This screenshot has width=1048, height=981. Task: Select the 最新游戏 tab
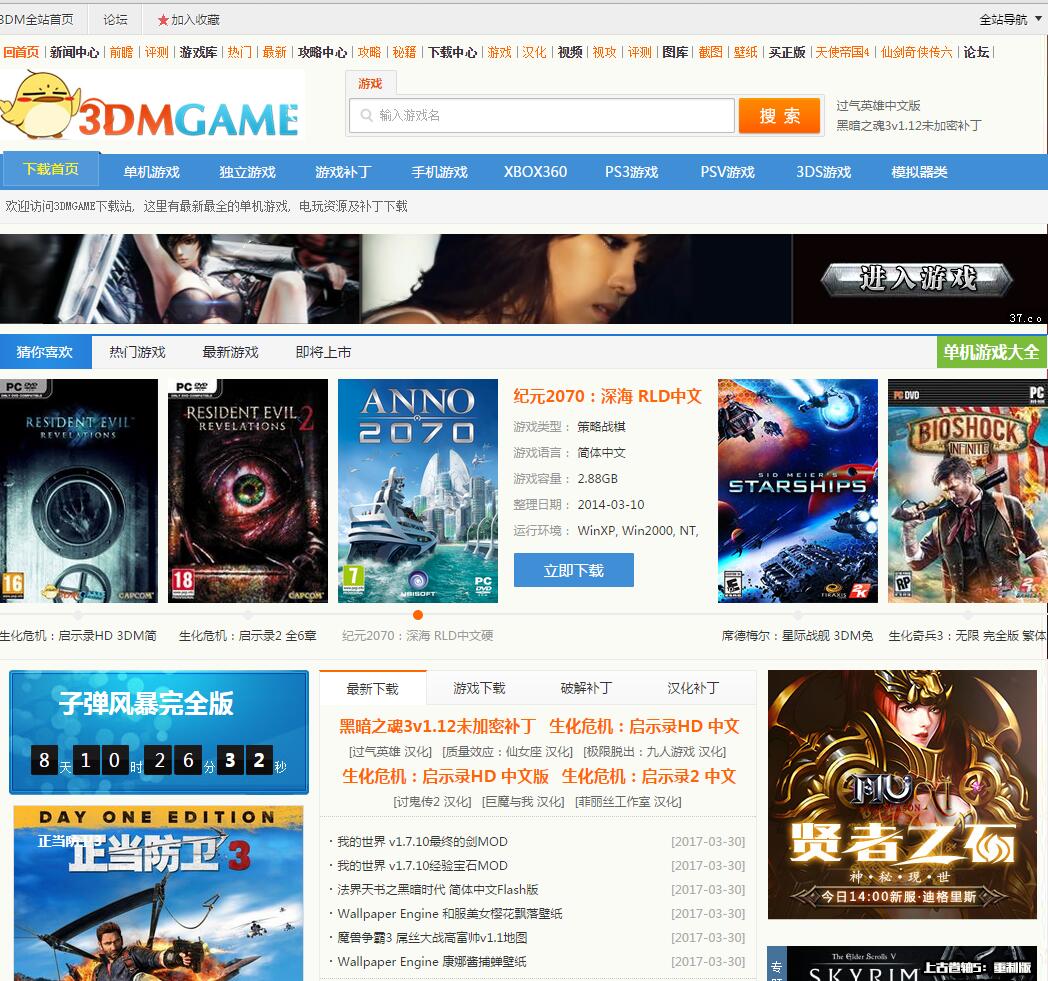[231, 352]
